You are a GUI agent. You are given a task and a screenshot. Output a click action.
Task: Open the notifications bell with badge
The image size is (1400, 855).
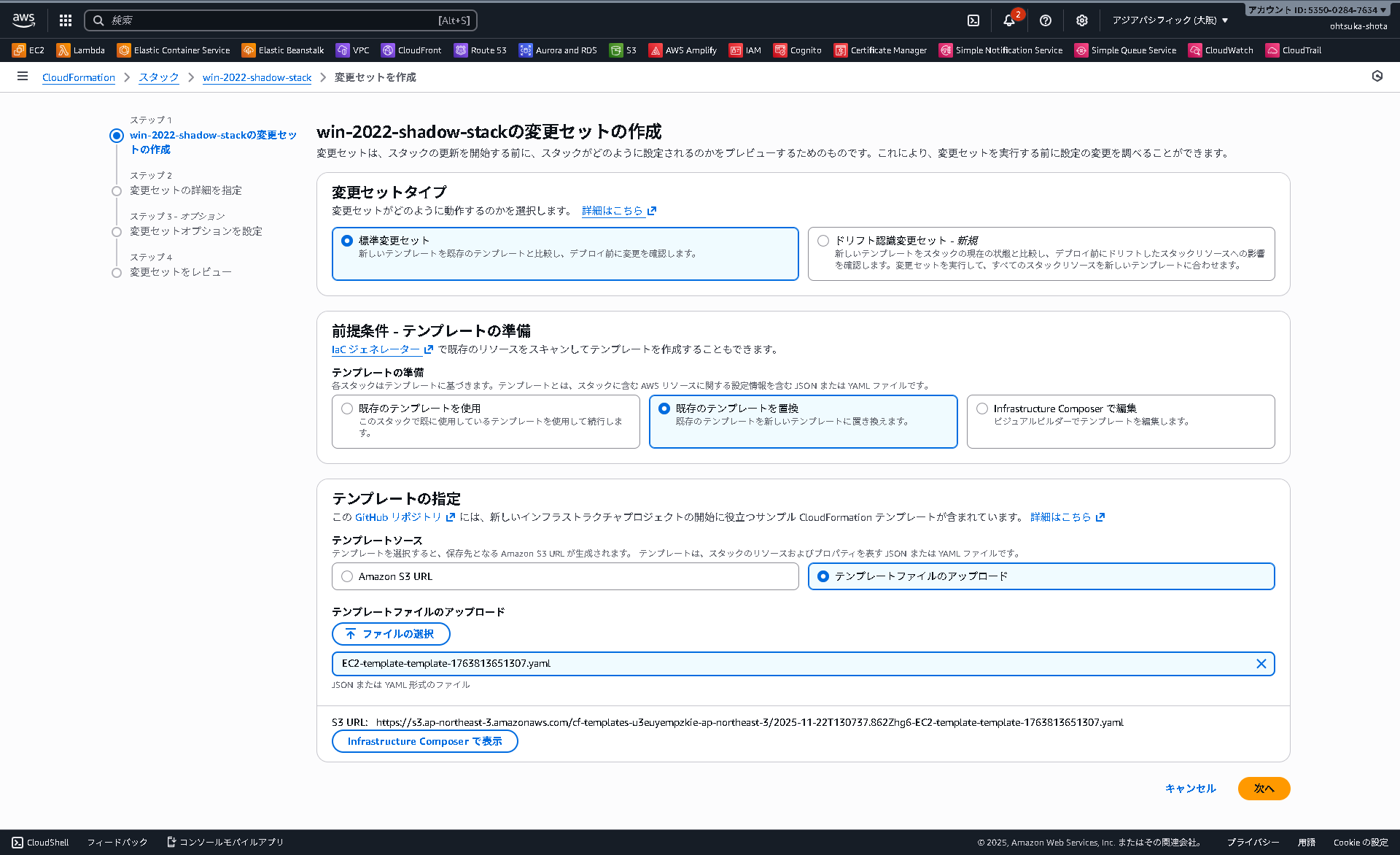click(1009, 20)
